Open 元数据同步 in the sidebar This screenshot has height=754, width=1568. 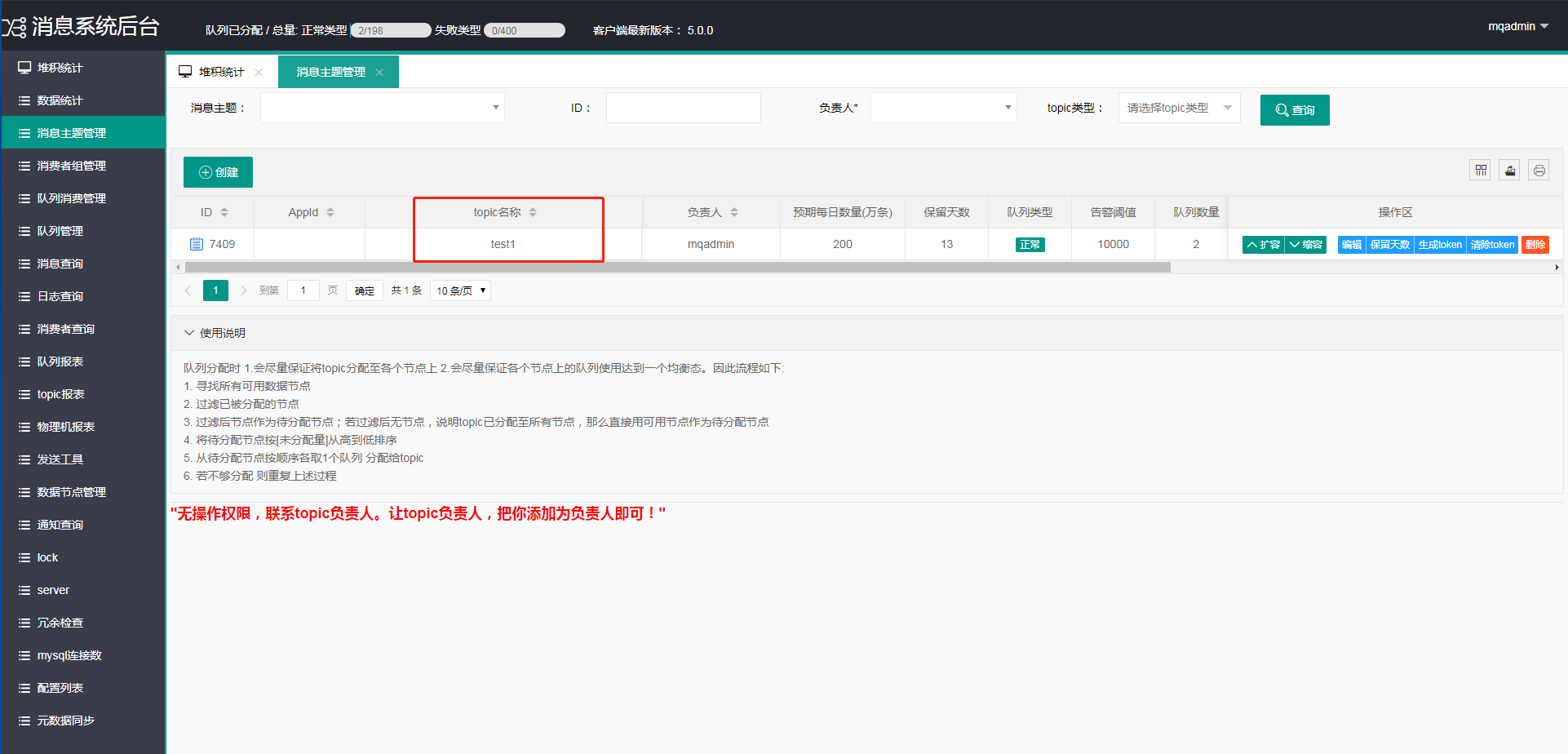pos(82,721)
